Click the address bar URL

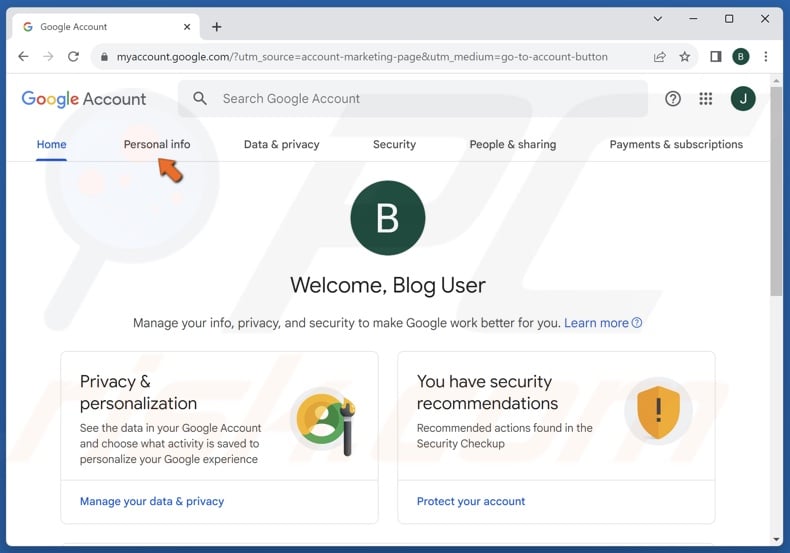click(x=362, y=57)
